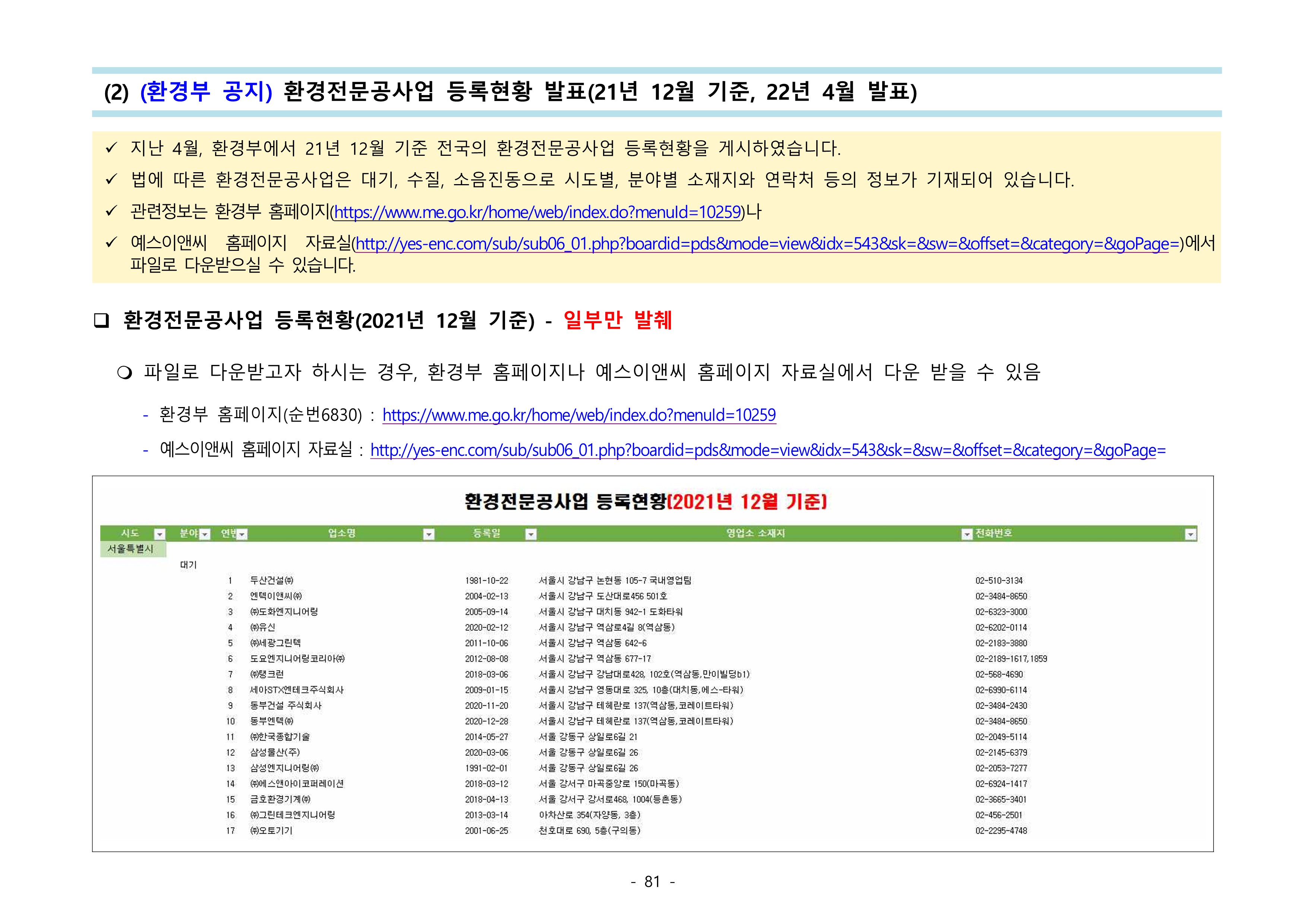Select the 동부건설 주식회사 company name
The height and width of the screenshot is (924, 1306).
click(286, 706)
